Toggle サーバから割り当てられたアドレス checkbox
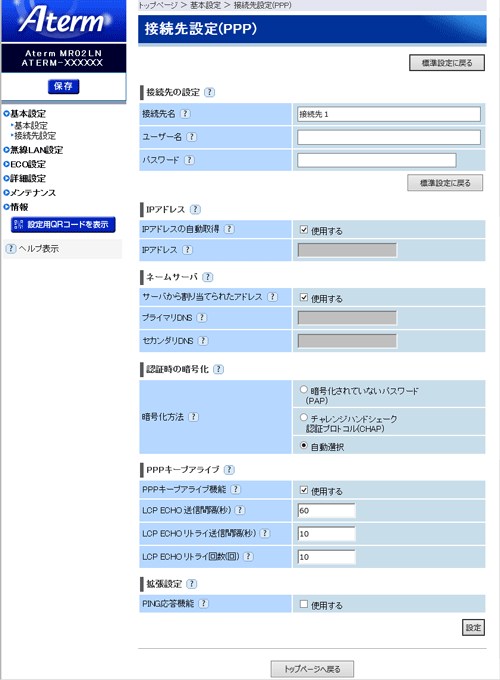500x680 pixels. (x=304, y=297)
